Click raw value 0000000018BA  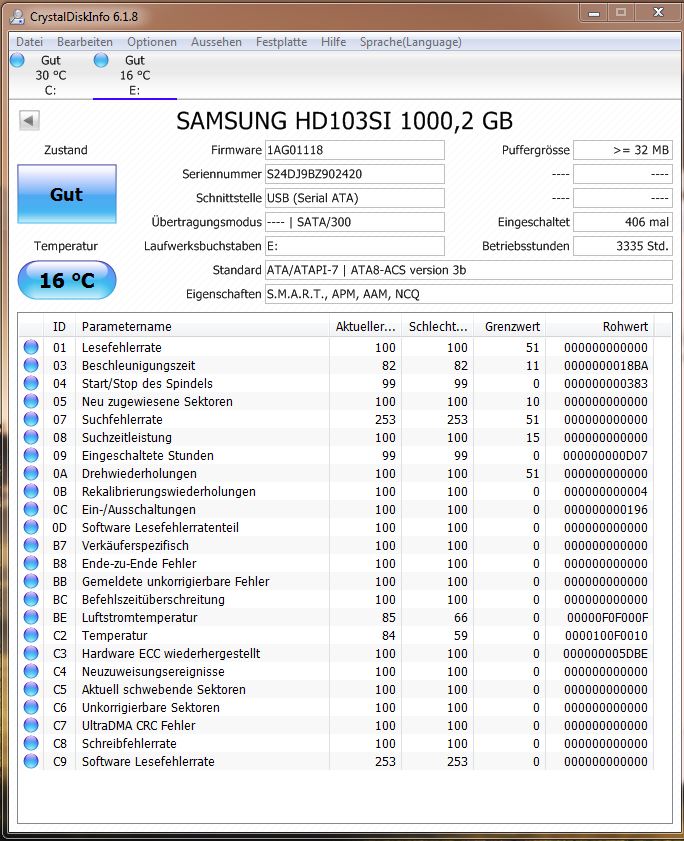click(x=606, y=365)
